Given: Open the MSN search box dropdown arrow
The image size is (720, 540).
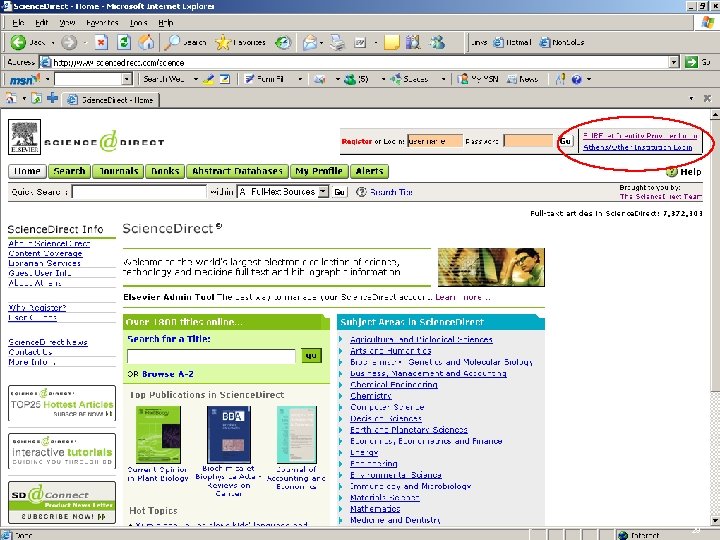Looking at the screenshot, I should click(127, 79).
